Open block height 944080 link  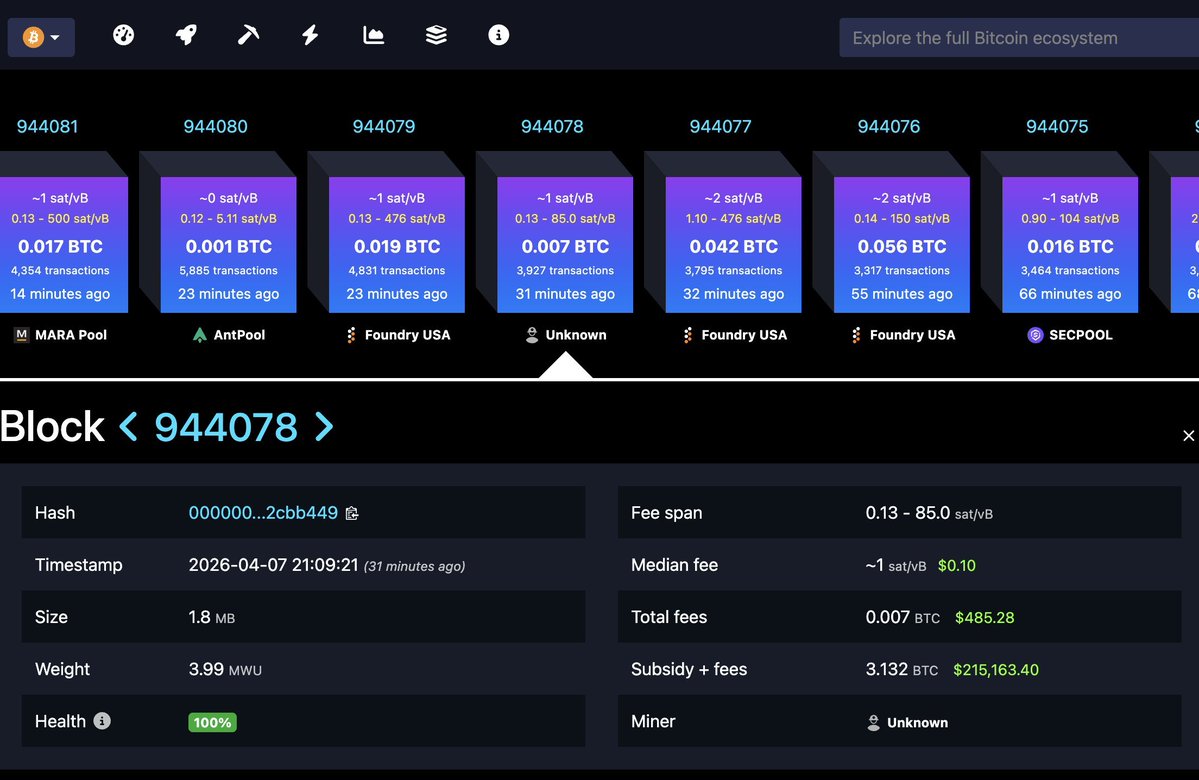[216, 126]
